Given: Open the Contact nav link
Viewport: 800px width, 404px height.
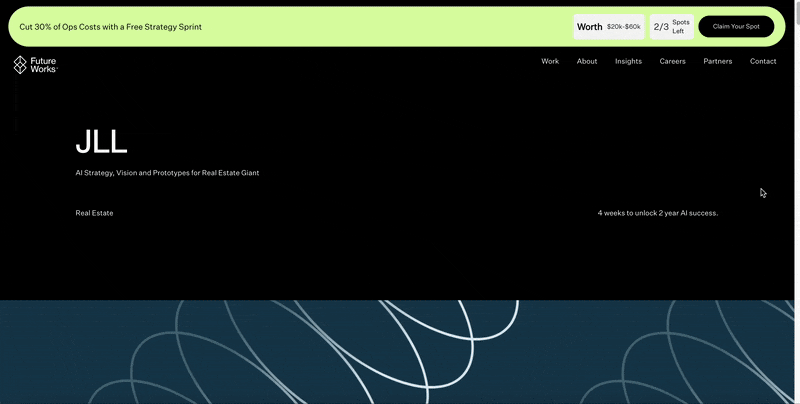Looking at the screenshot, I should [763, 61].
